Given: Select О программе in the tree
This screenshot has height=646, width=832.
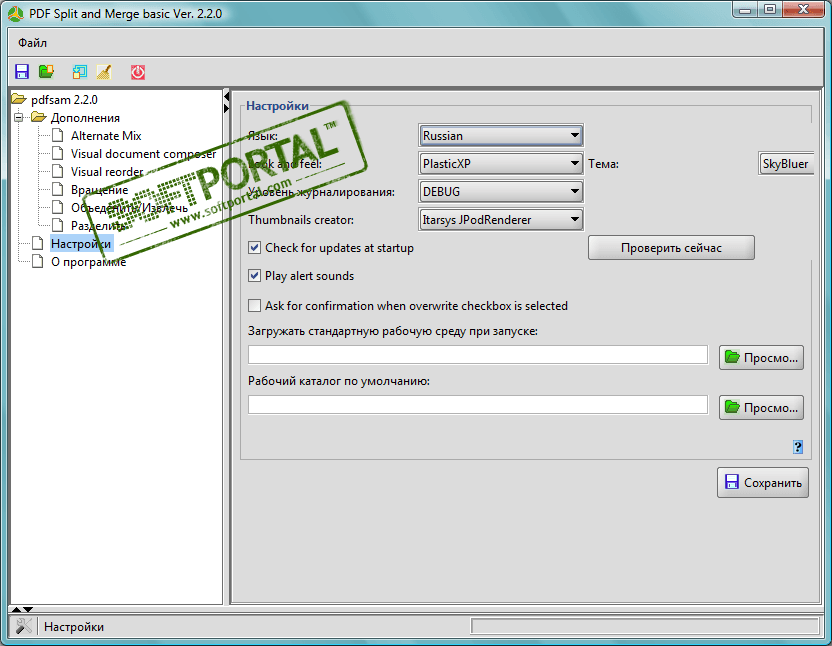Looking at the screenshot, I should [88, 262].
